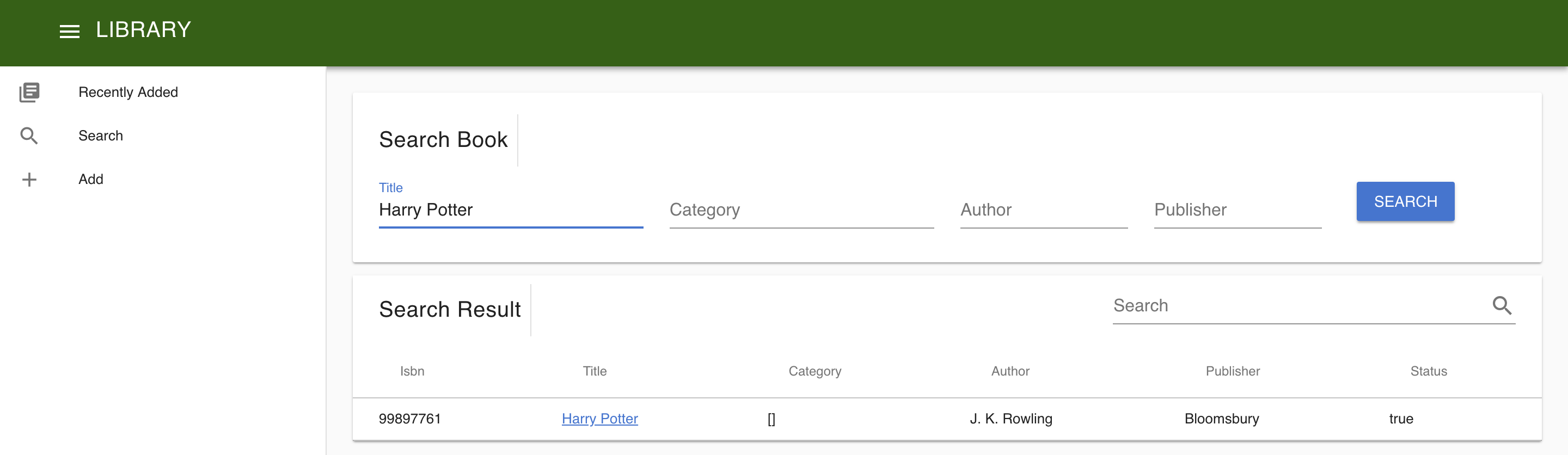Sort by the Author column header
Image resolution: width=1568 pixels, height=455 pixels.
click(1010, 371)
